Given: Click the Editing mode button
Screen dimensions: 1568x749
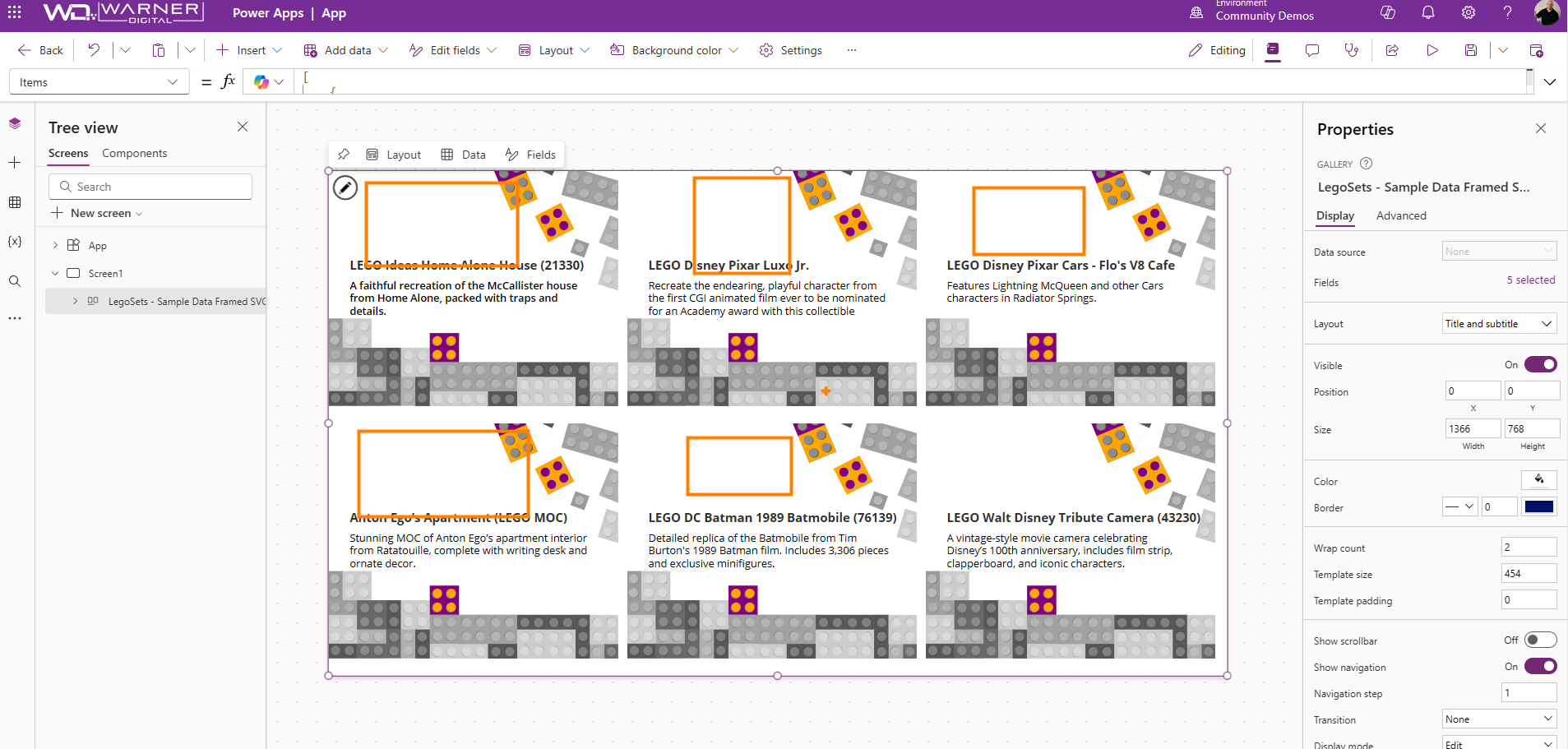Looking at the screenshot, I should 1217,50.
